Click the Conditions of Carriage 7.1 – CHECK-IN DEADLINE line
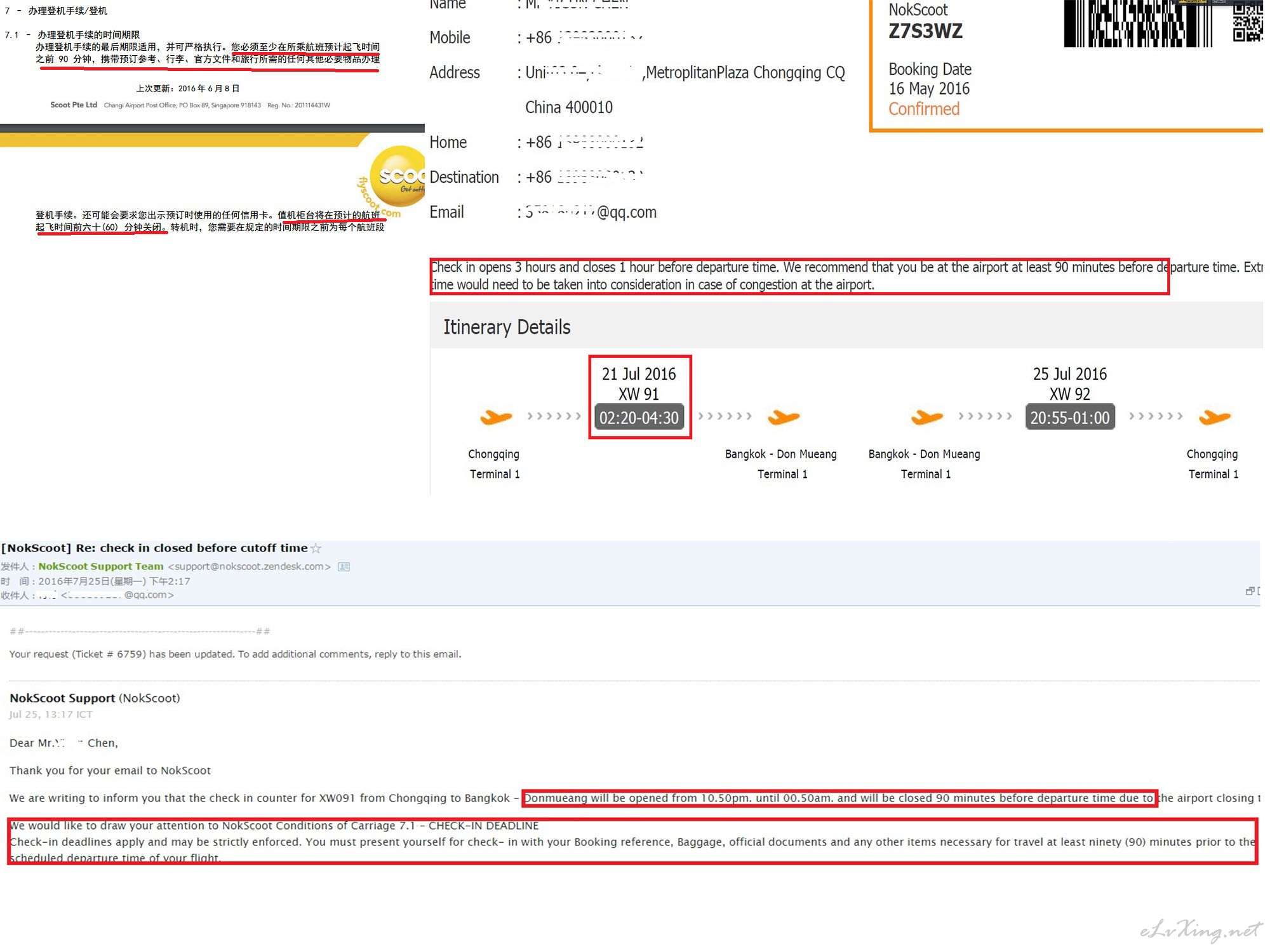This screenshot has width=1270, height=952. (x=274, y=826)
